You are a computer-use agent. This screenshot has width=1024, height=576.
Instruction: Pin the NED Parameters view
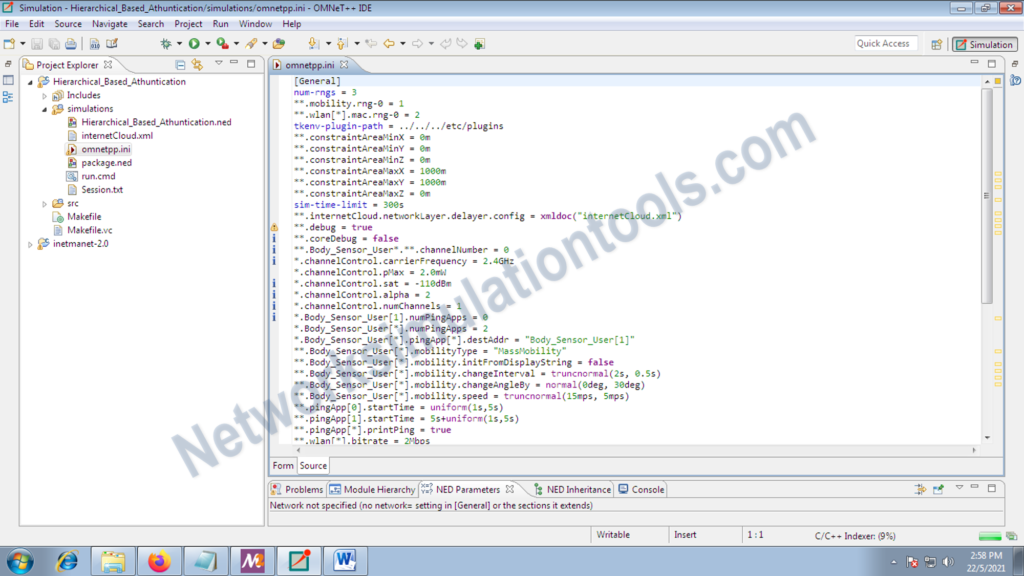point(938,489)
